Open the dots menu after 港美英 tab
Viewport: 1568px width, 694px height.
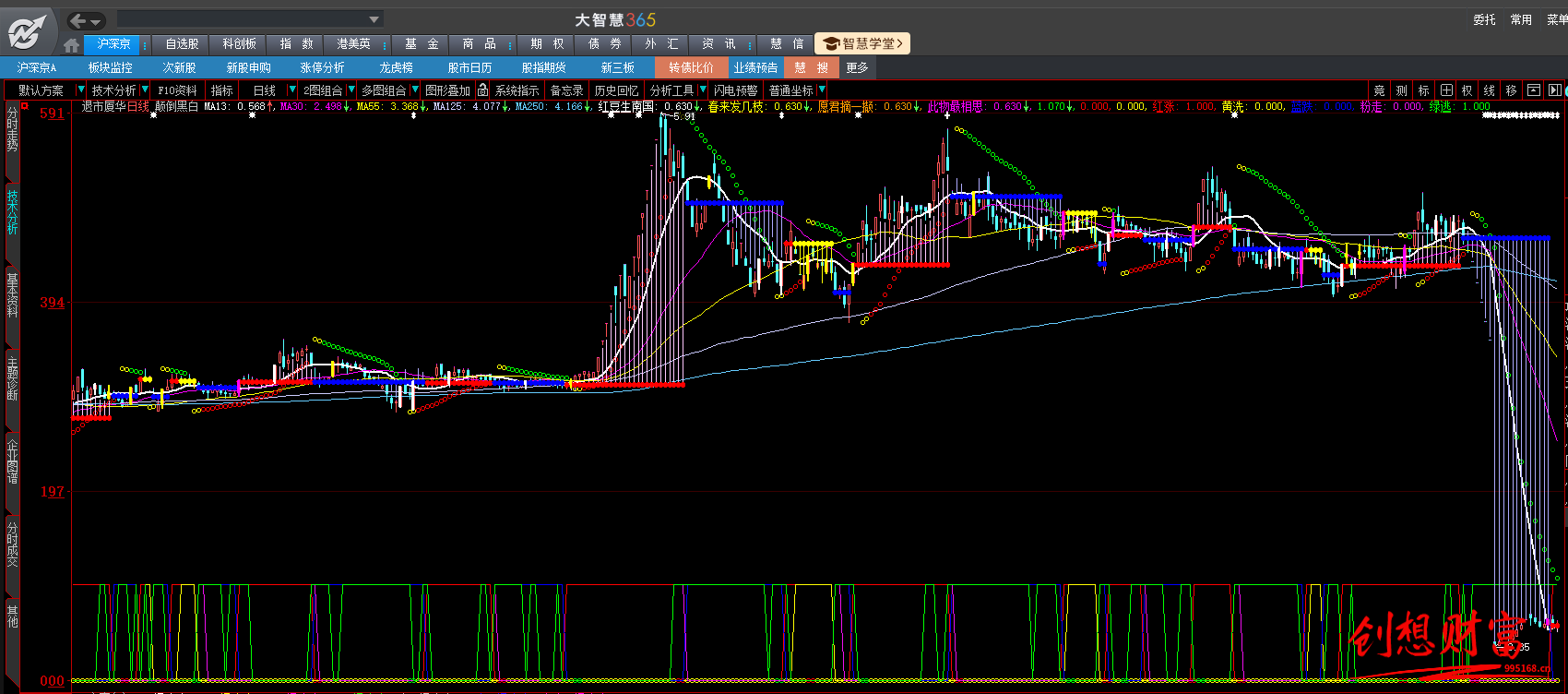[385, 44]
